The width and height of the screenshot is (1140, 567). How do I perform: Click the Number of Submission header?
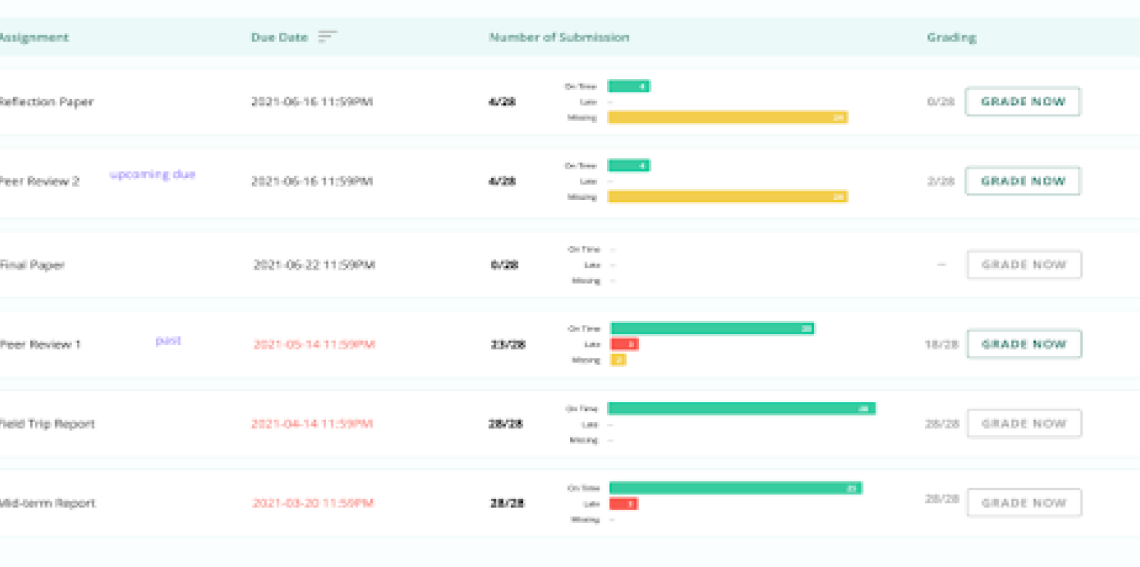559,37
